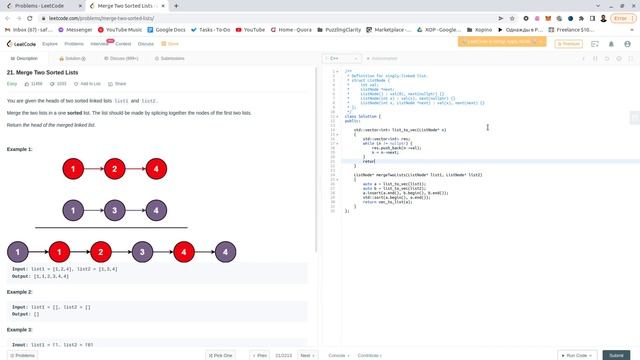Click the Error profile button in Chrome

coord(623,18)
